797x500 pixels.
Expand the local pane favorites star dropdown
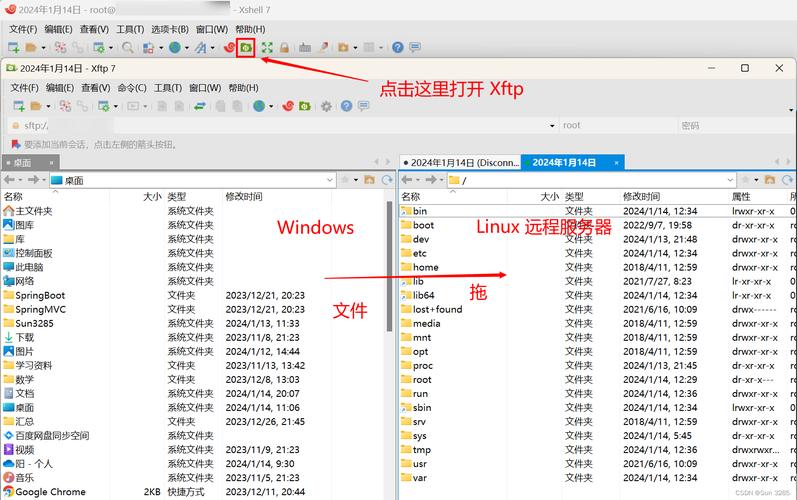pyautogui.click(x=356, y=180)
